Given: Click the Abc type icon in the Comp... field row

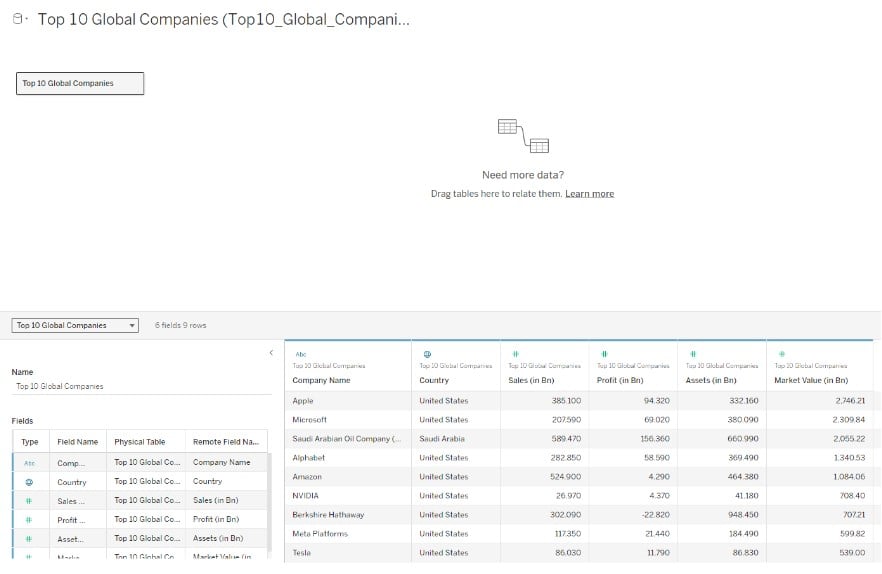Looking at the screenshot, I should pos(29,463).
